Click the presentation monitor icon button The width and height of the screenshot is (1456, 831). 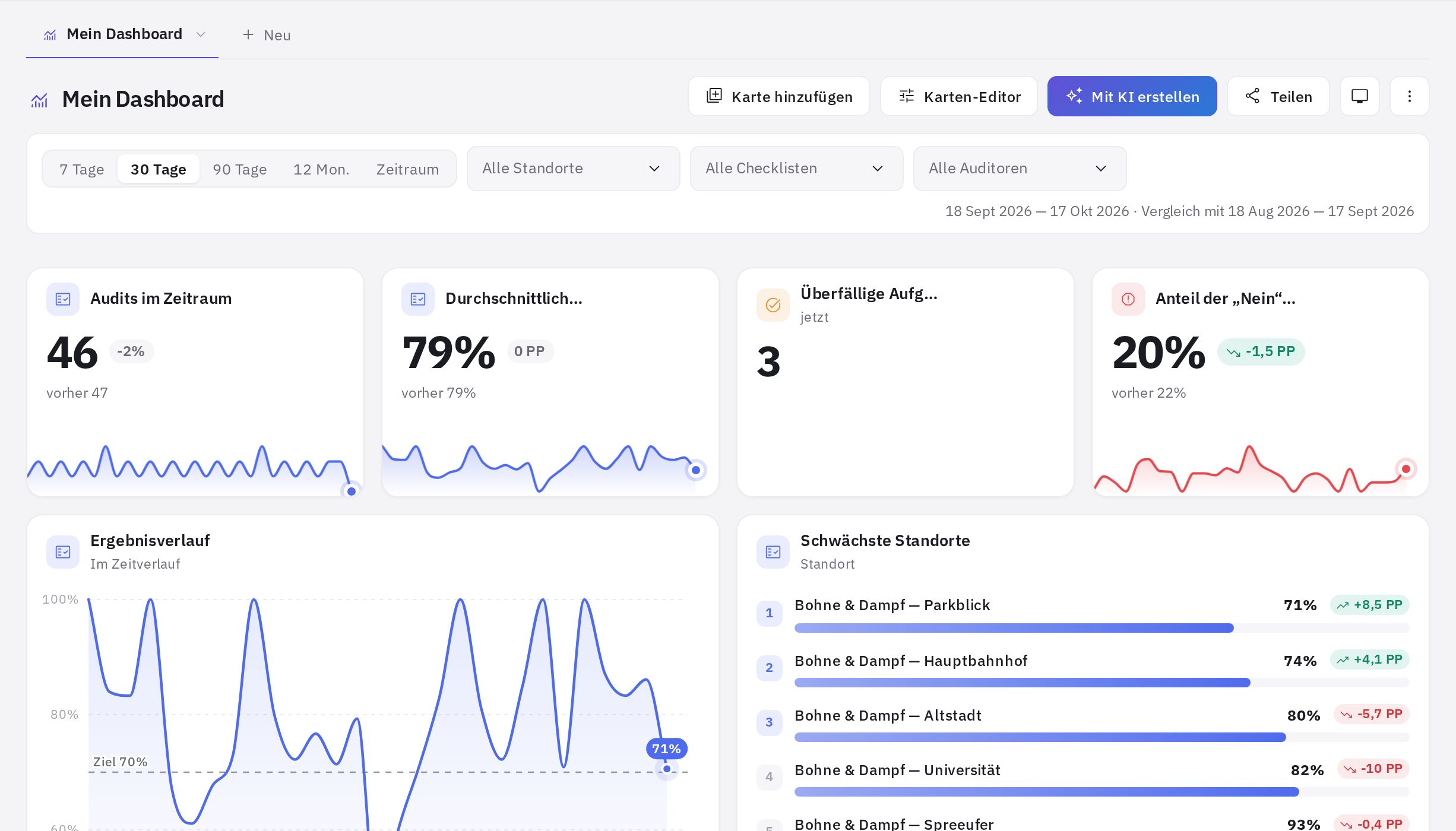pos(1359,96)
